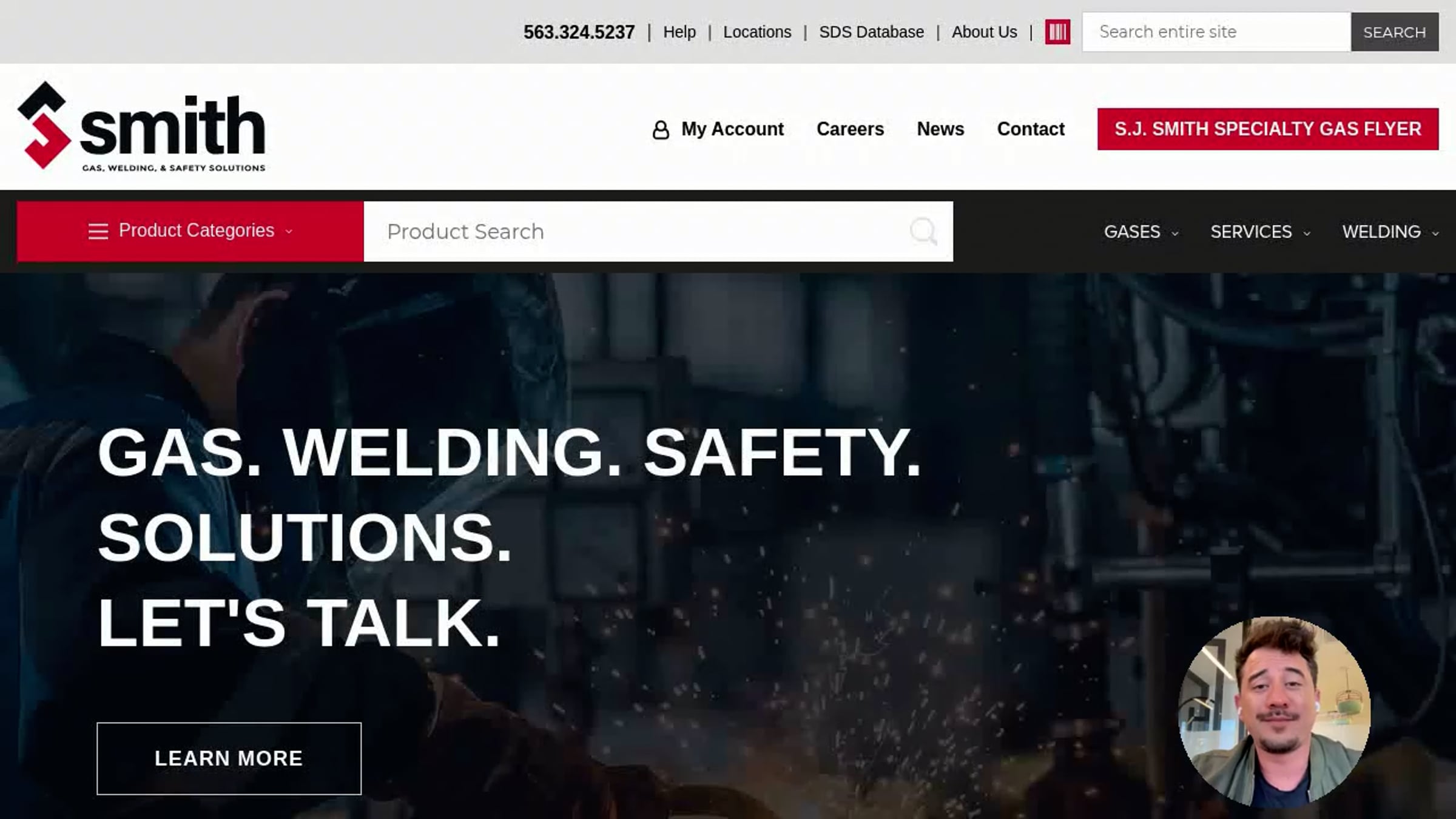The width and height of the screenshot is (1456, 819).
Task: Open the SDS Database link
Action: [871, 32]
